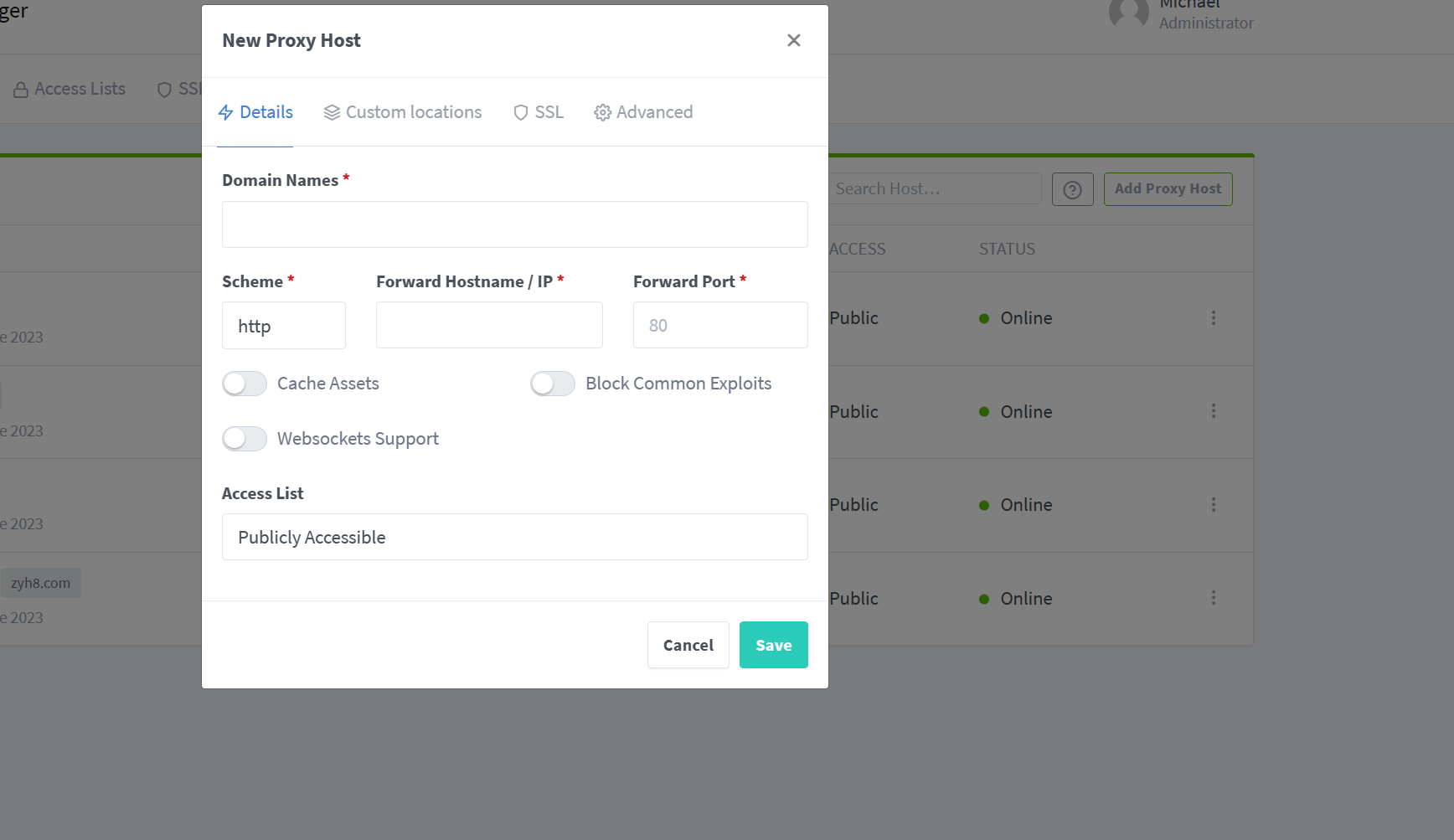This screenshot has width=1454, height=840.
Task: Open the last row's three-dot menu
Action: click(x=1213, y=598)
